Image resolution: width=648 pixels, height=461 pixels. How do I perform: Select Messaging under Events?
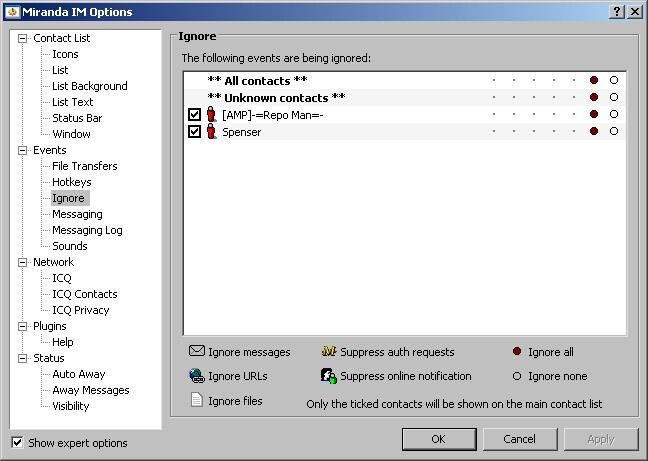[x=77, y=214]
